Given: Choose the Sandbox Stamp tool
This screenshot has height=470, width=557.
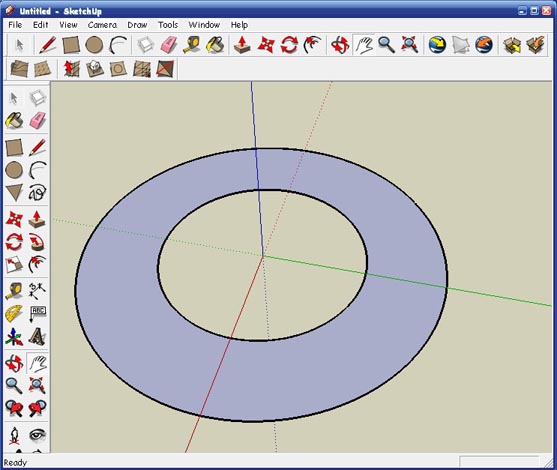Looking at the screenshot, I should pyautogui.click(x=94, y=69).
